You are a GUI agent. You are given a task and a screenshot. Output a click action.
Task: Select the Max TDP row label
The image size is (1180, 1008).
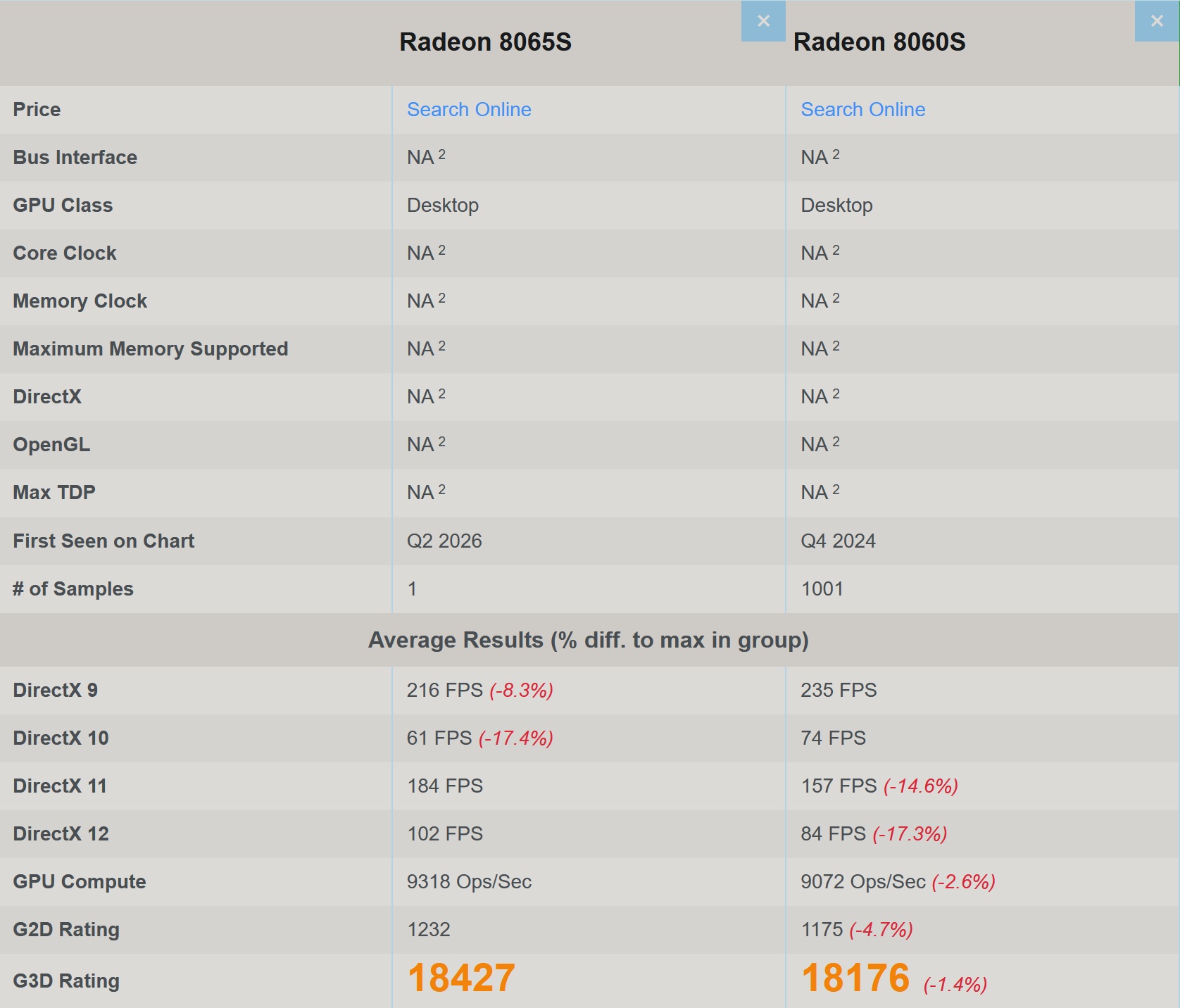[54, 493]
